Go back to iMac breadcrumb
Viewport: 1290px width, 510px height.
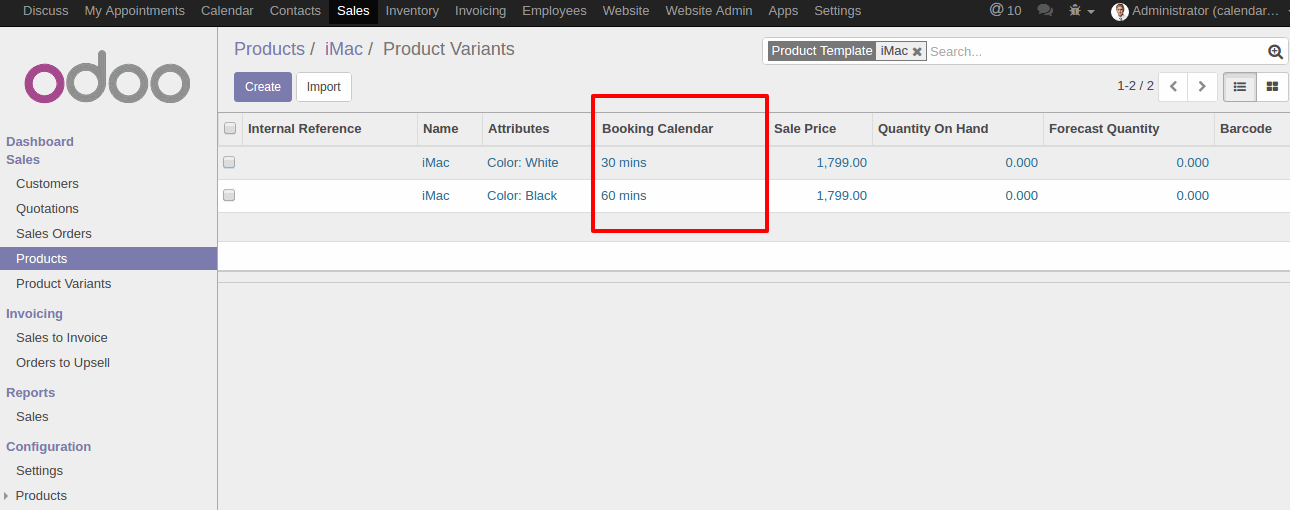coord(344,49)
